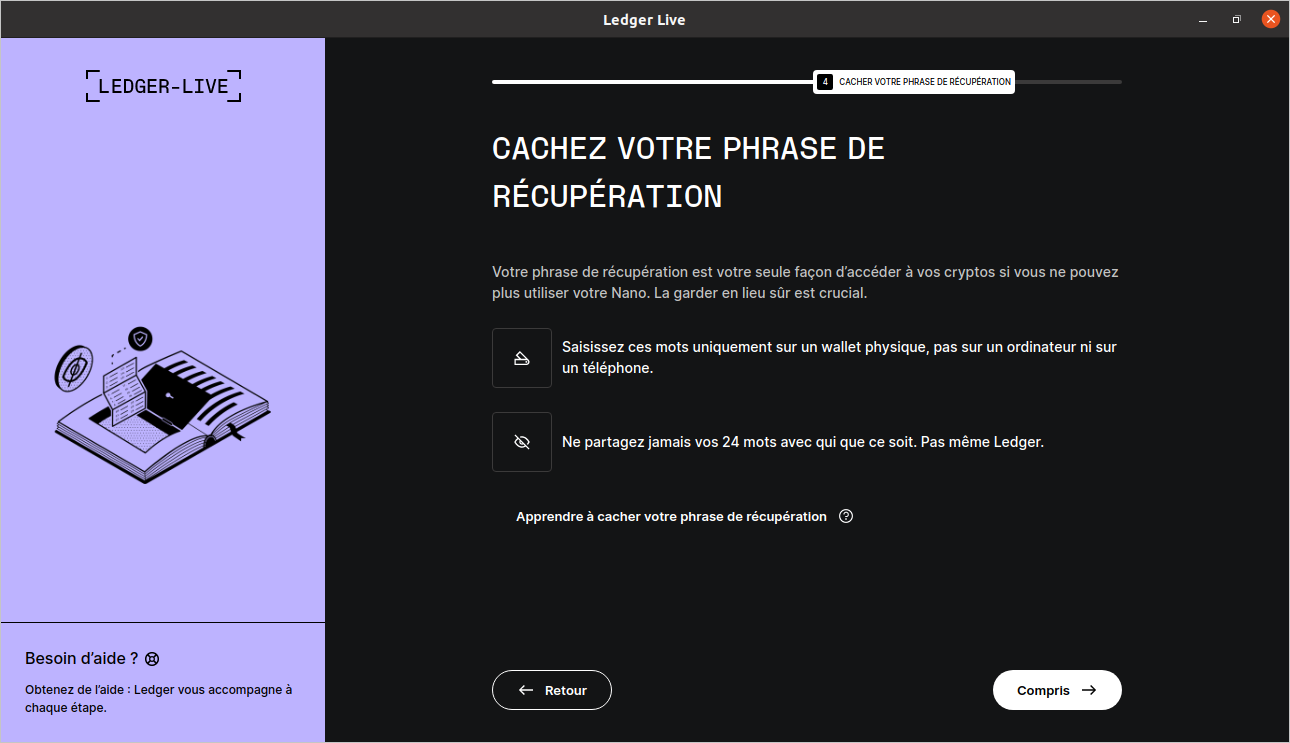Click the Besoin d'aide heading
Image resolution: width=1290 pixels, height=743 pixels.
[82, 659]
